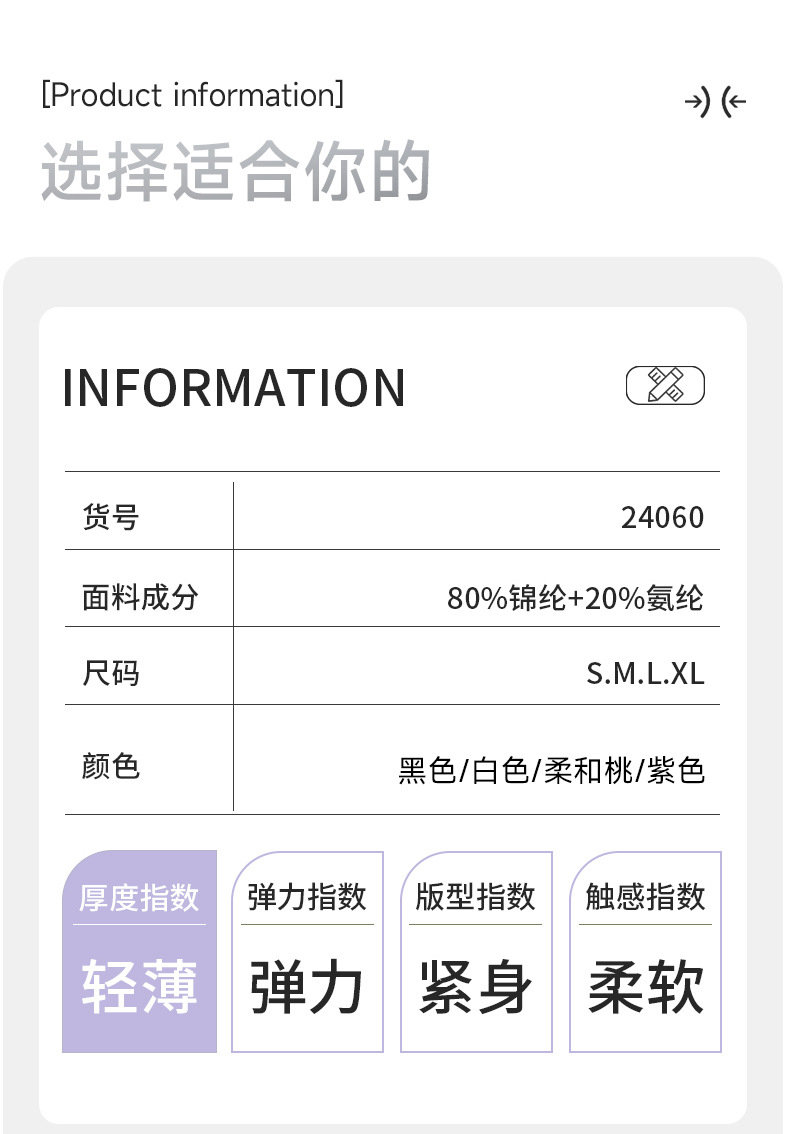Viewport: 790px width, 1134px height.
Task: Click the 选择适合你的 heading
Action: [x=236, y=171]
